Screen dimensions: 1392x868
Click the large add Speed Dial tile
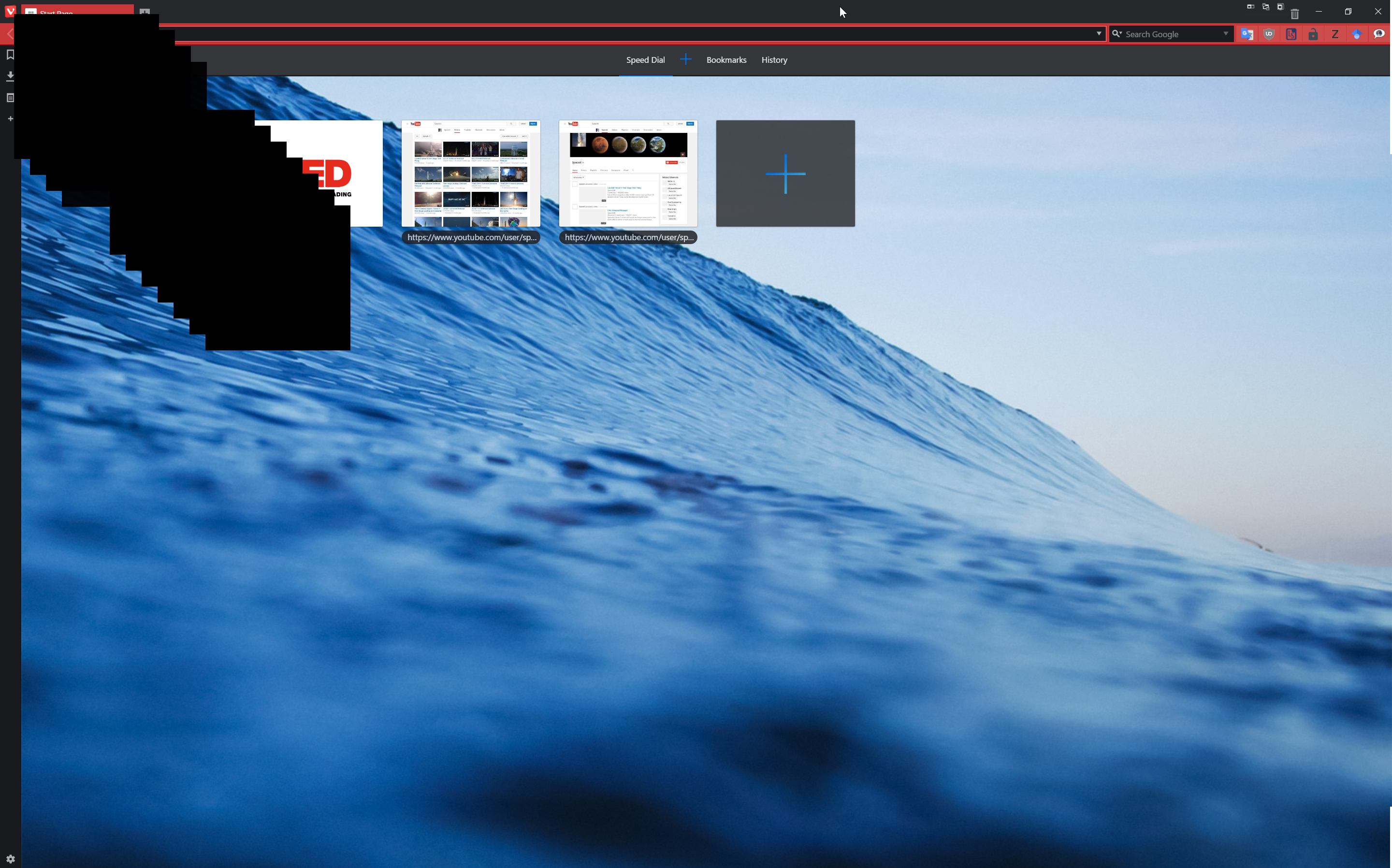point(784,174)
